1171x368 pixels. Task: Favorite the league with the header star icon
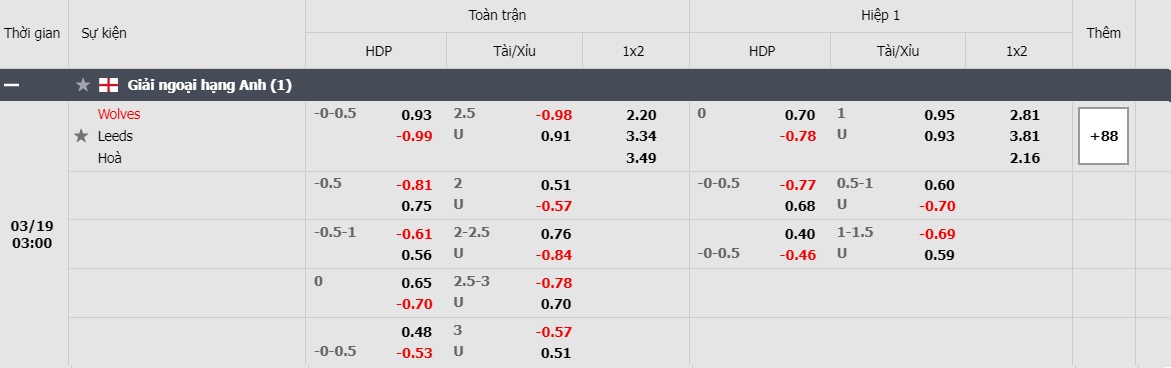point(83,85)
